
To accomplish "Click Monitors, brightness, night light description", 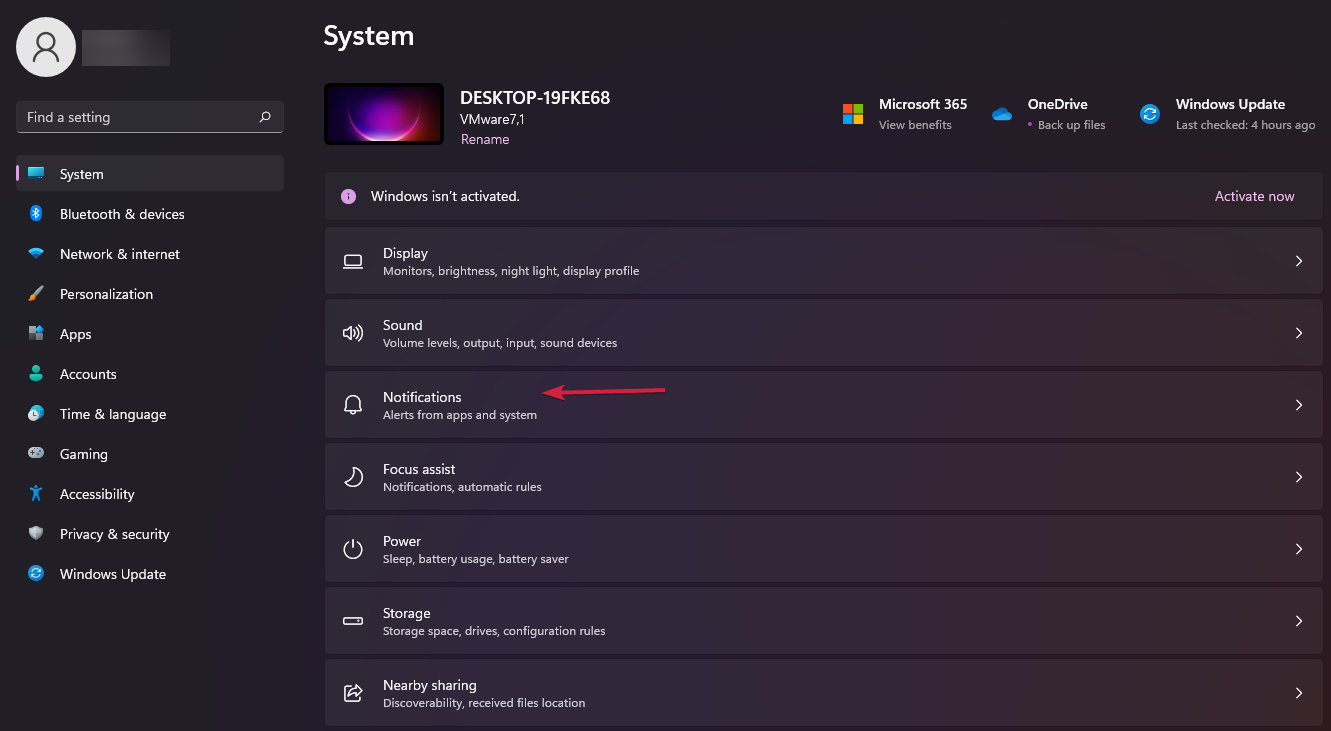I will pos(511,271).
